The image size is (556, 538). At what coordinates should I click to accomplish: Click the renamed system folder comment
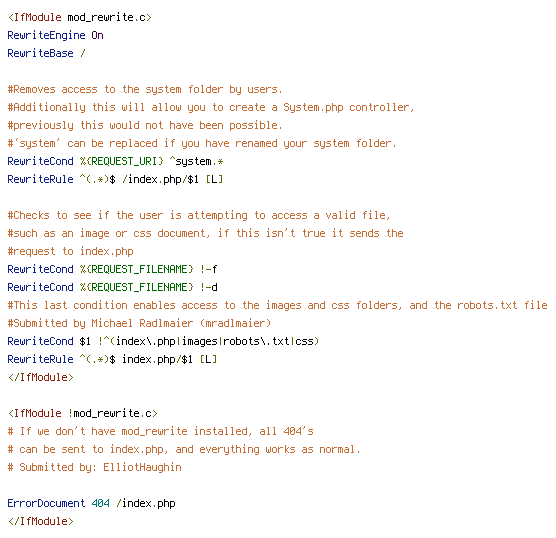click(x=202, y=143)
